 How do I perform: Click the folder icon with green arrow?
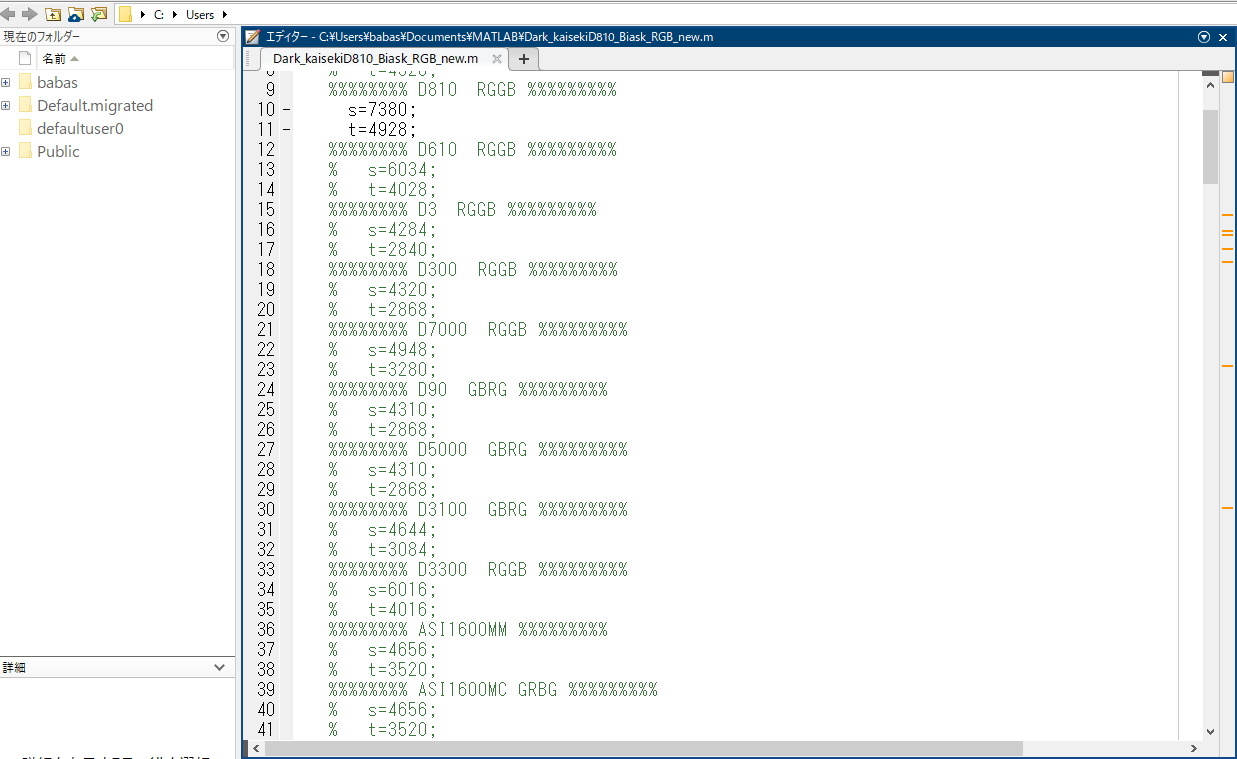click(98, 14)
